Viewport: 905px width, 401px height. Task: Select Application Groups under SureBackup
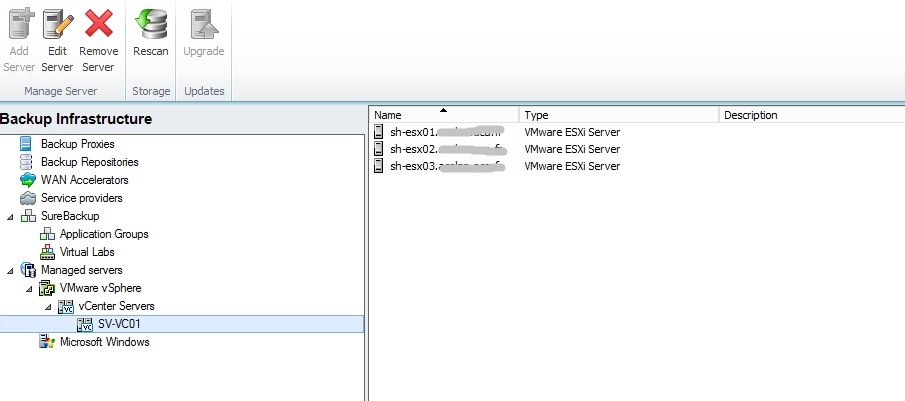click(x=104, y=234)
